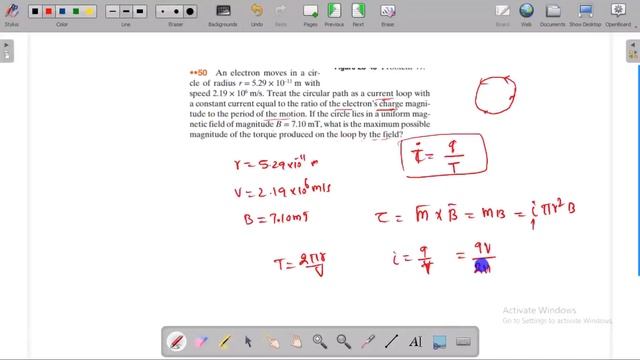Select the large eraser size
The width and height of the screenshot is (640, 360).
coord(190,11)
